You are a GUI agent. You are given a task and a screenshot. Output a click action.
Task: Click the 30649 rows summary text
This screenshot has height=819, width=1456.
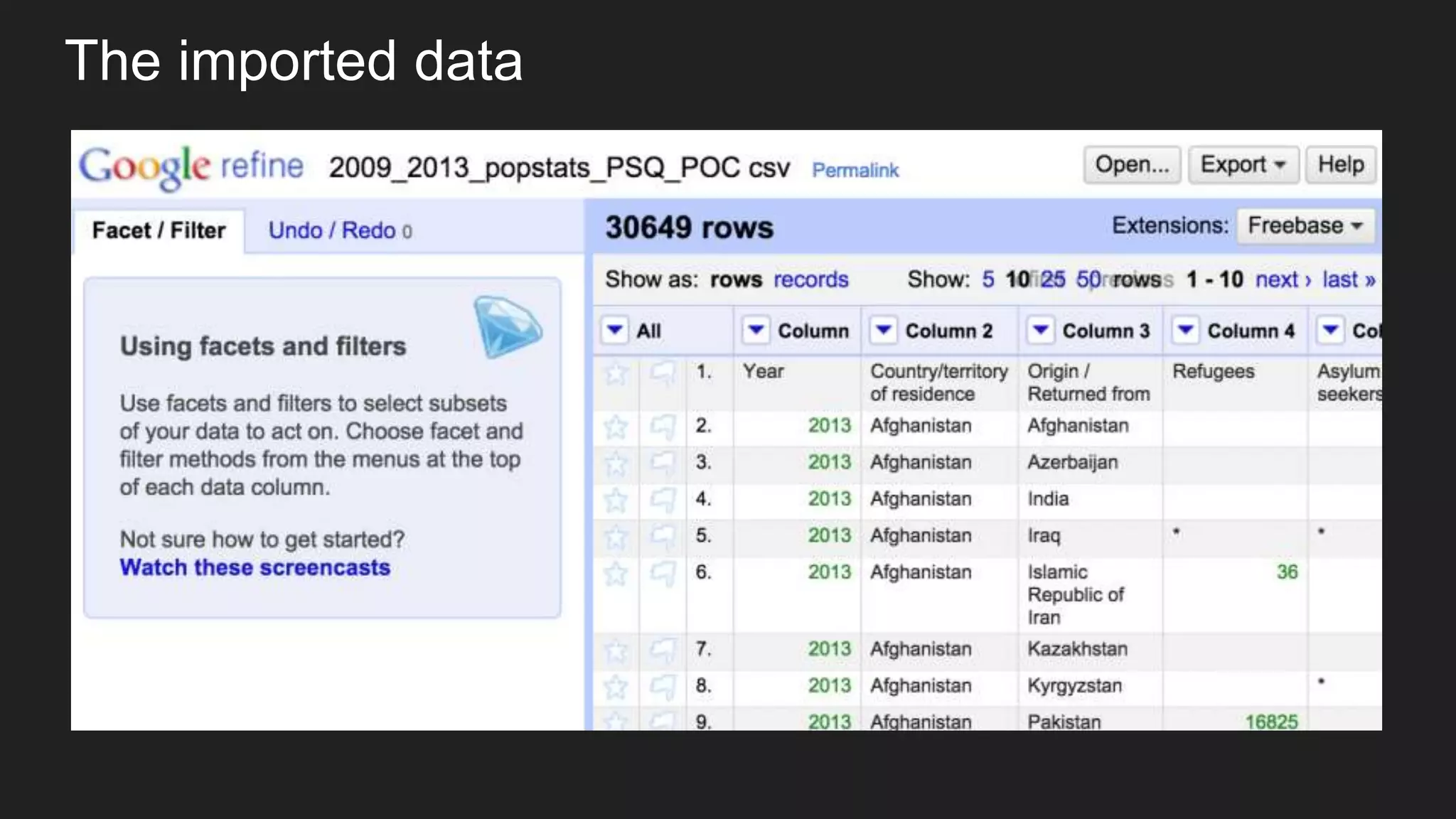pyautogui.click(x=689, y=228)
